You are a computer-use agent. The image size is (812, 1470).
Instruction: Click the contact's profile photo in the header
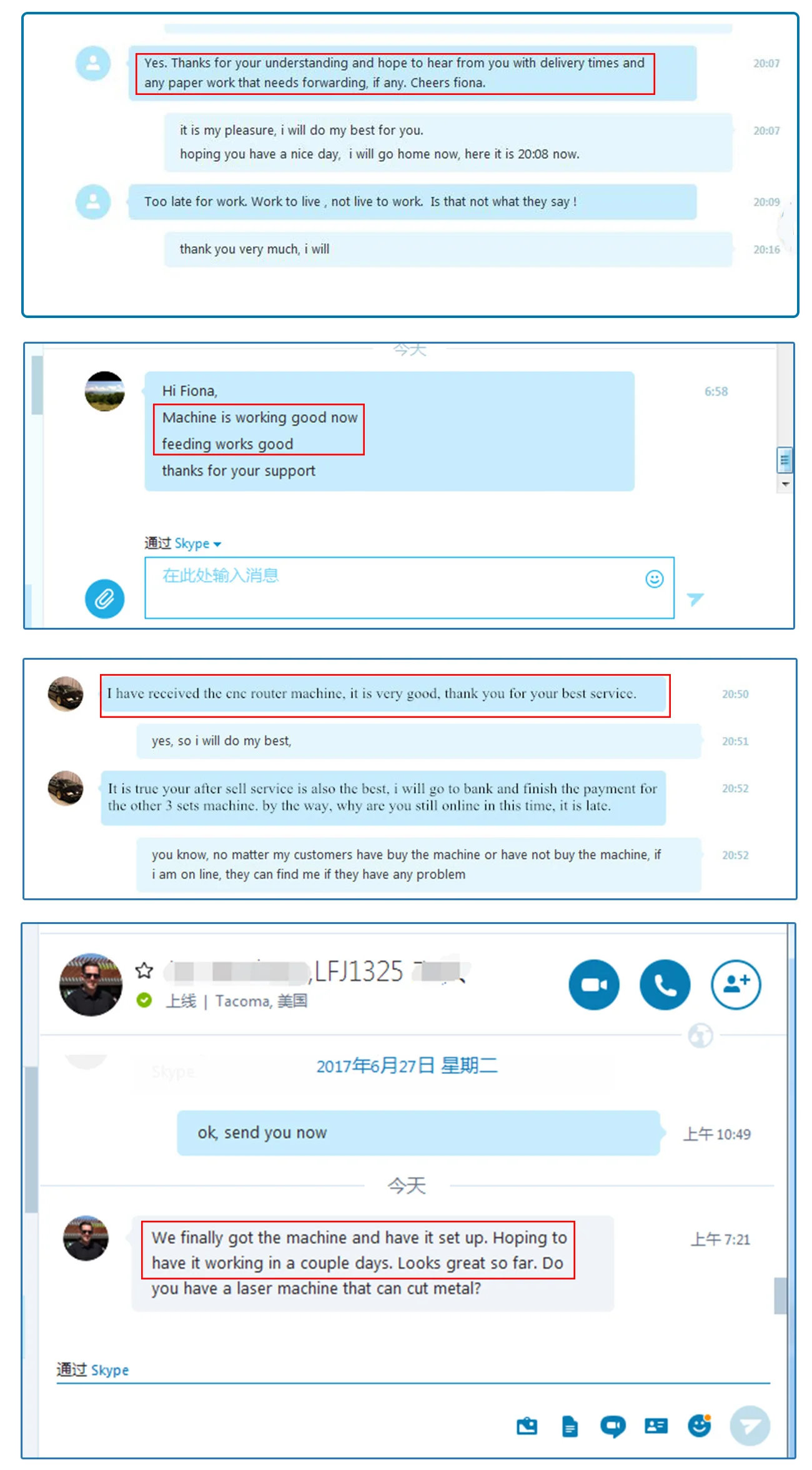[91, 985]
